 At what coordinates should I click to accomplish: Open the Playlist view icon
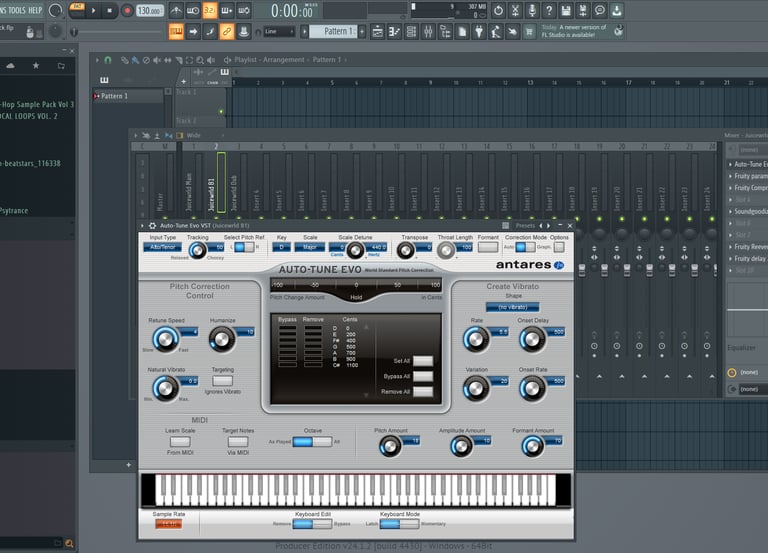pyautogui.click(x=377, y=32)
